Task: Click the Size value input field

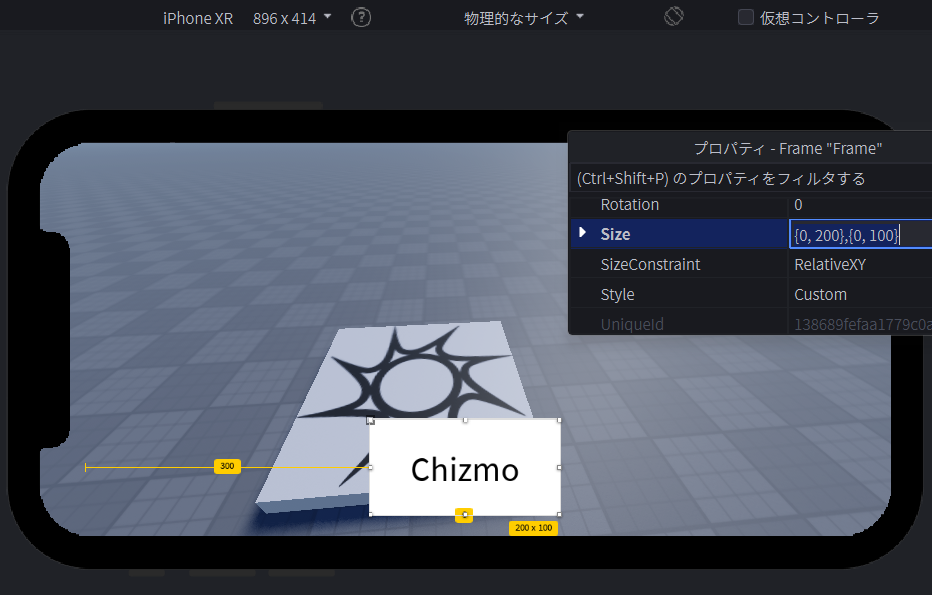Action: 860,234
